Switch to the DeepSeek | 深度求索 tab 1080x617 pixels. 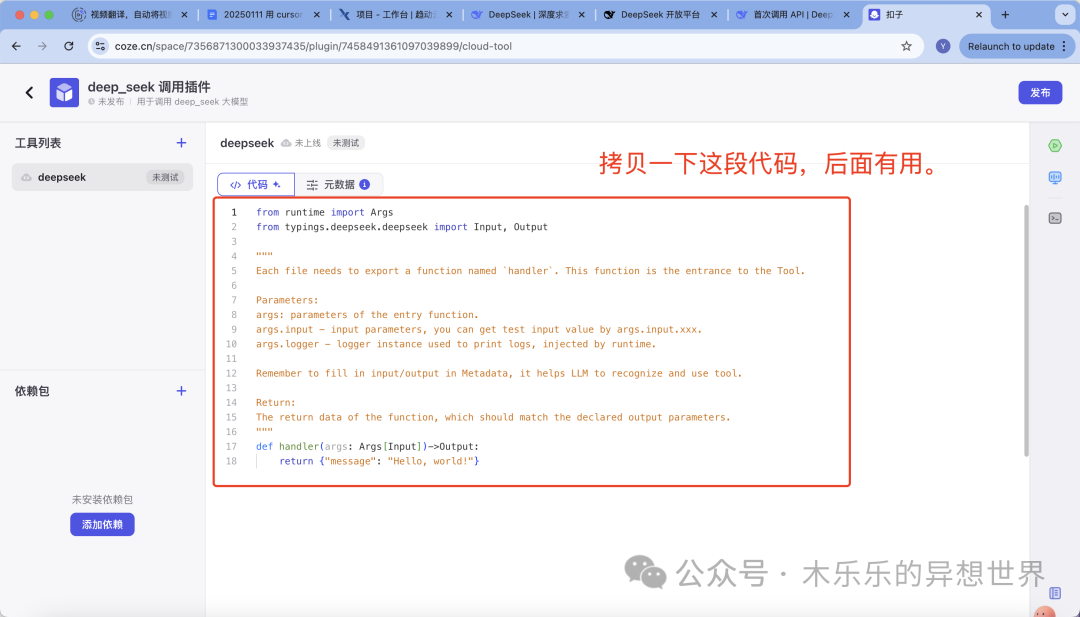[529, 14]
